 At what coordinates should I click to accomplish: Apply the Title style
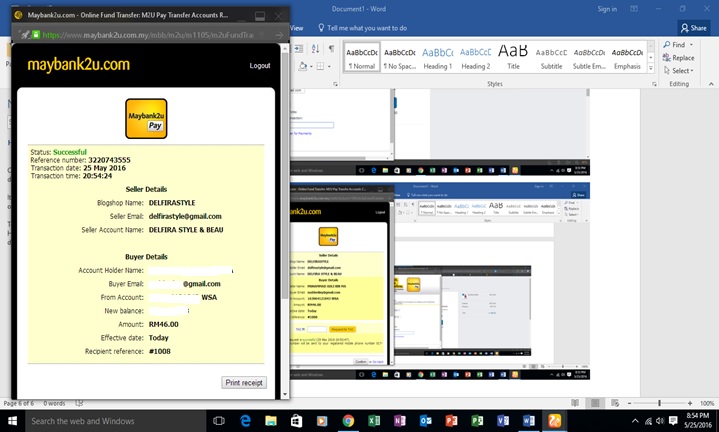coord(513,58)
